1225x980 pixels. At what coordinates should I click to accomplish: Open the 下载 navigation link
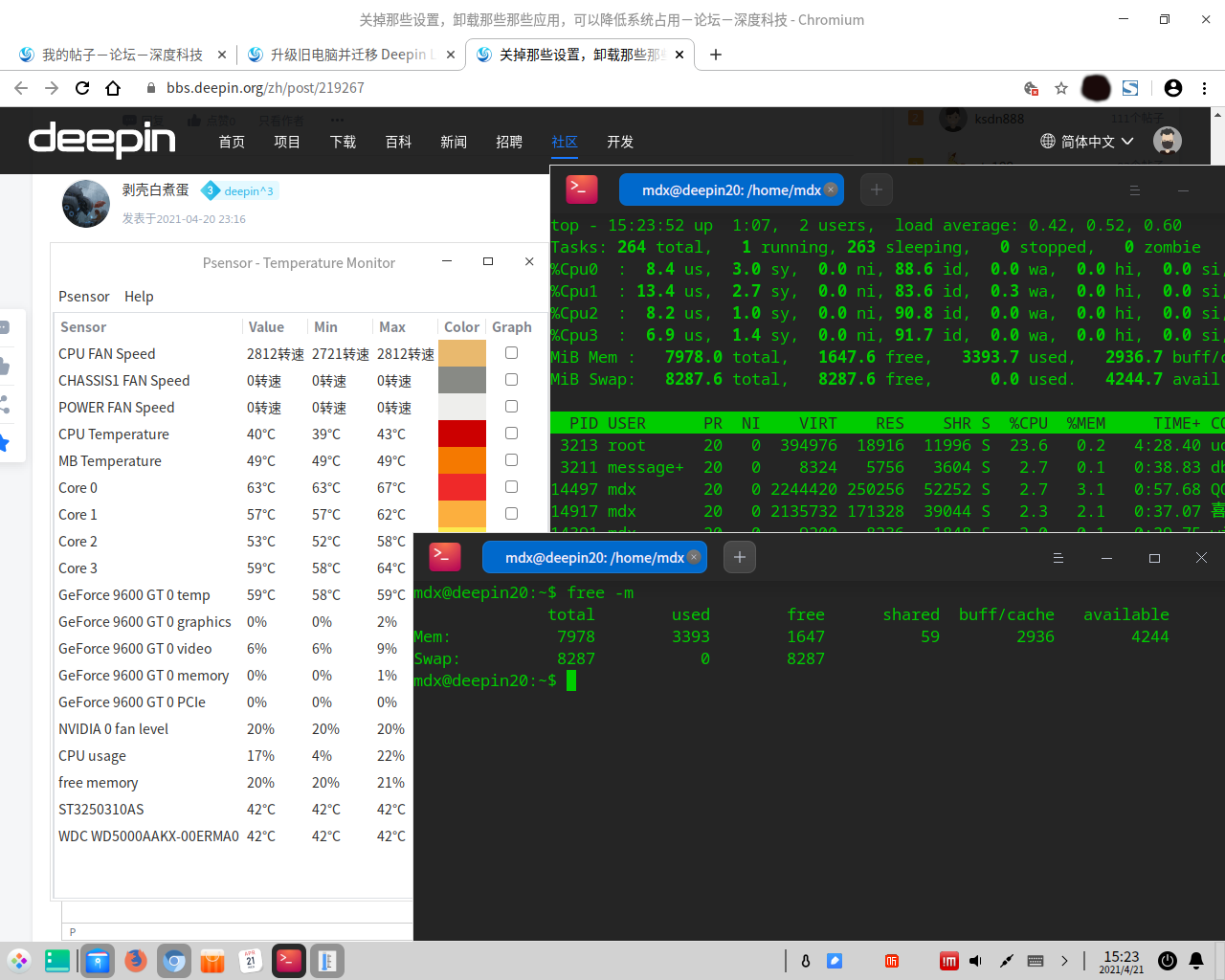(x=343, y=142)
